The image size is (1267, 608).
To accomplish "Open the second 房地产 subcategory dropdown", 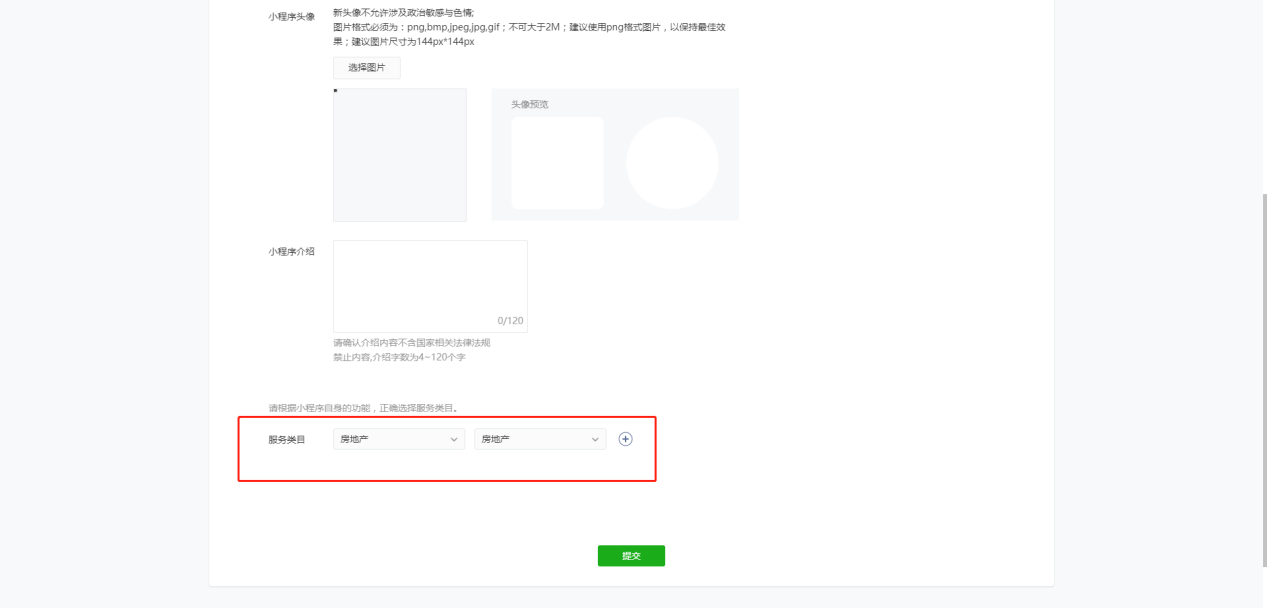I will coord(540,439).
